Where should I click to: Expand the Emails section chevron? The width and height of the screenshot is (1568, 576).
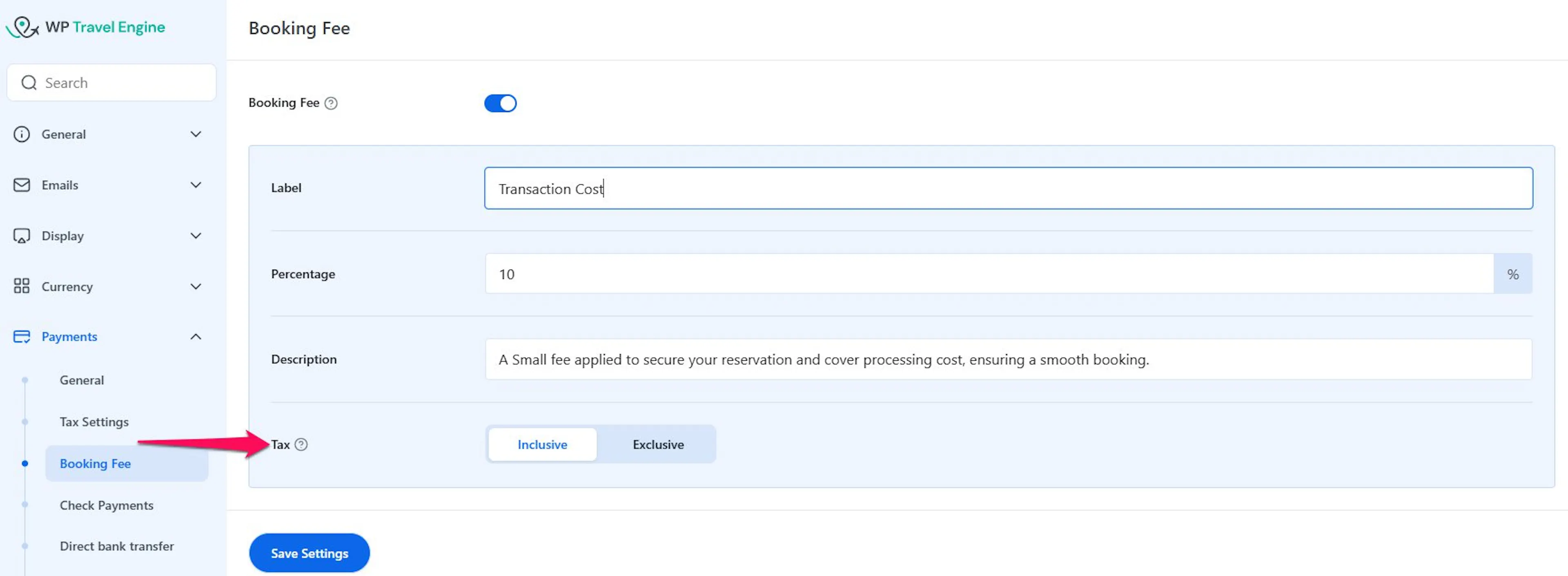click(196, 185)
